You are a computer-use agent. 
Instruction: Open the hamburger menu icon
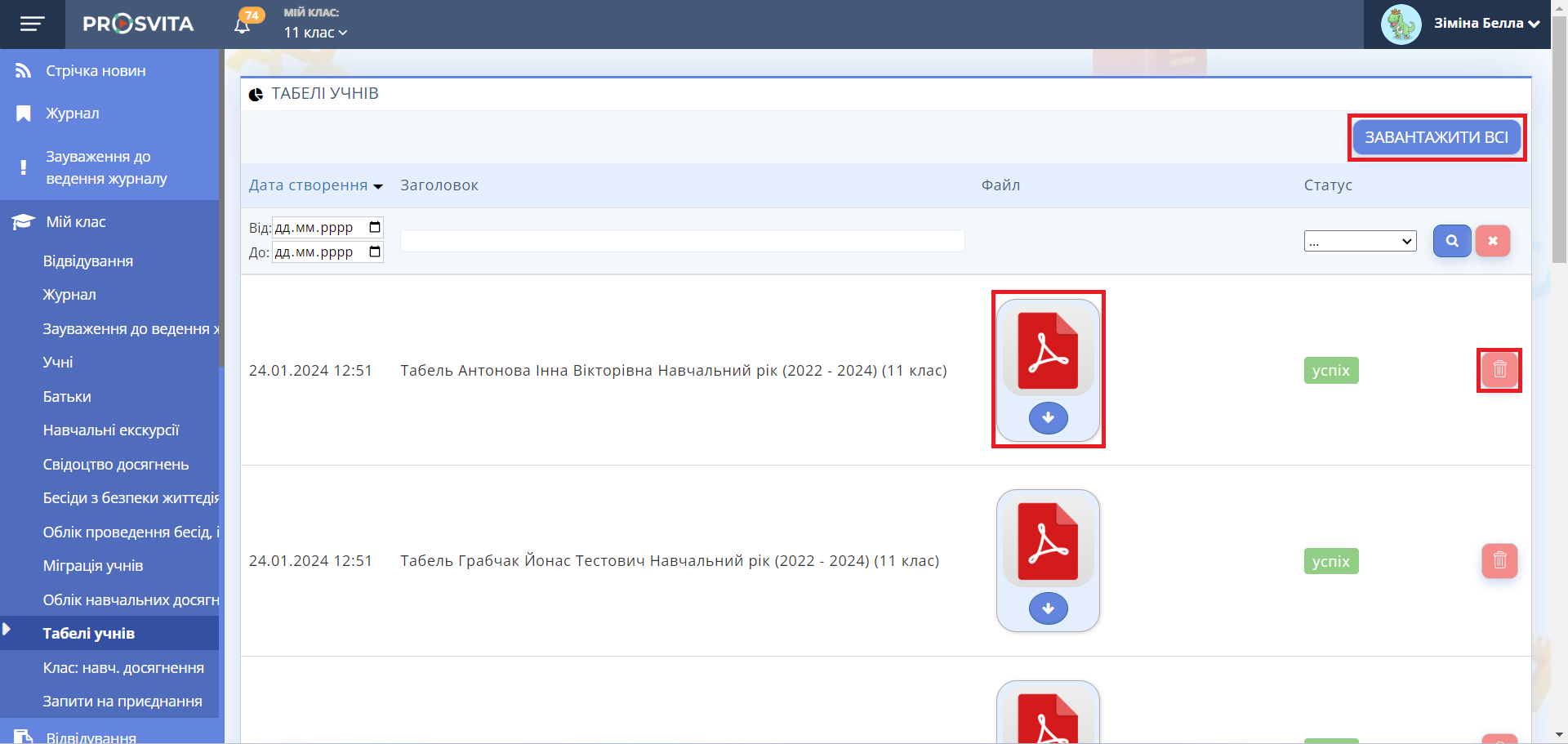point(32,25)
